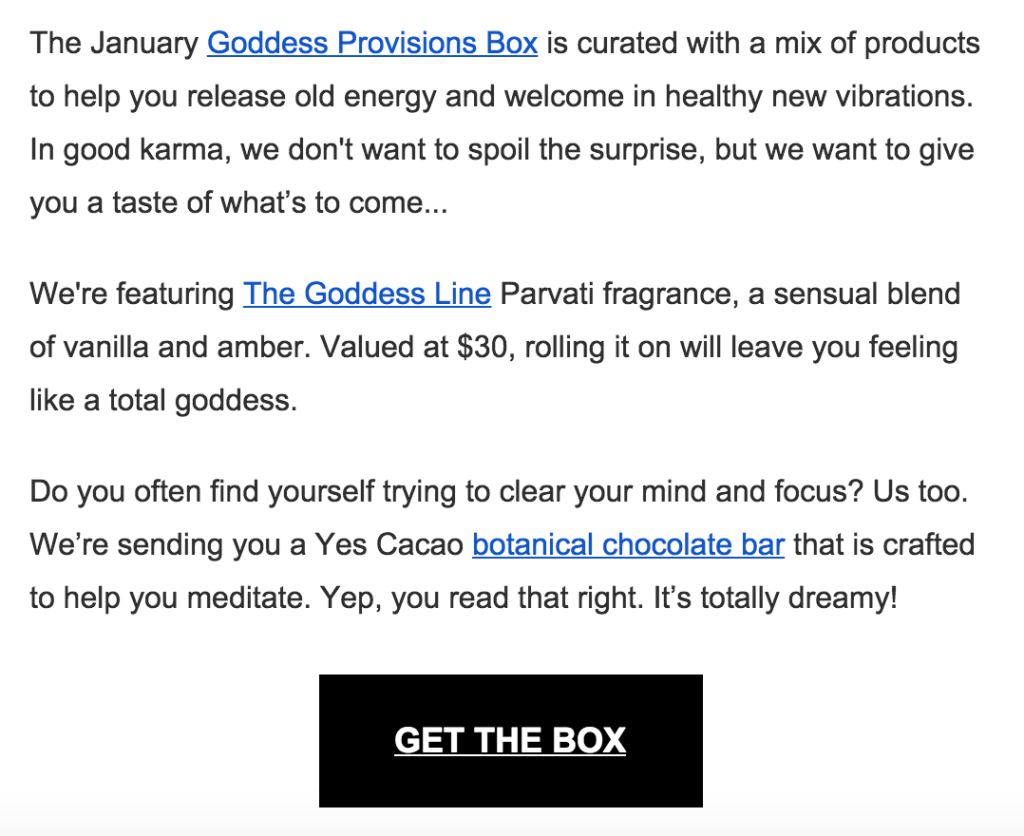Click the phrase "healthy new vibrations"
The width and height of the screenshot is (1024, 836).
(x=819, y=96)
